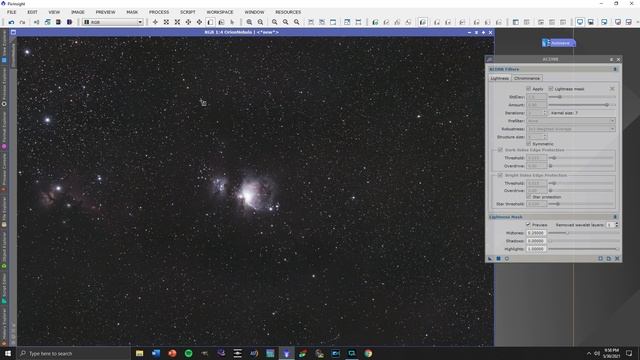Open the MASK menu
The width and height of the screenshot is (640, 360).
(x=132, y=12)
